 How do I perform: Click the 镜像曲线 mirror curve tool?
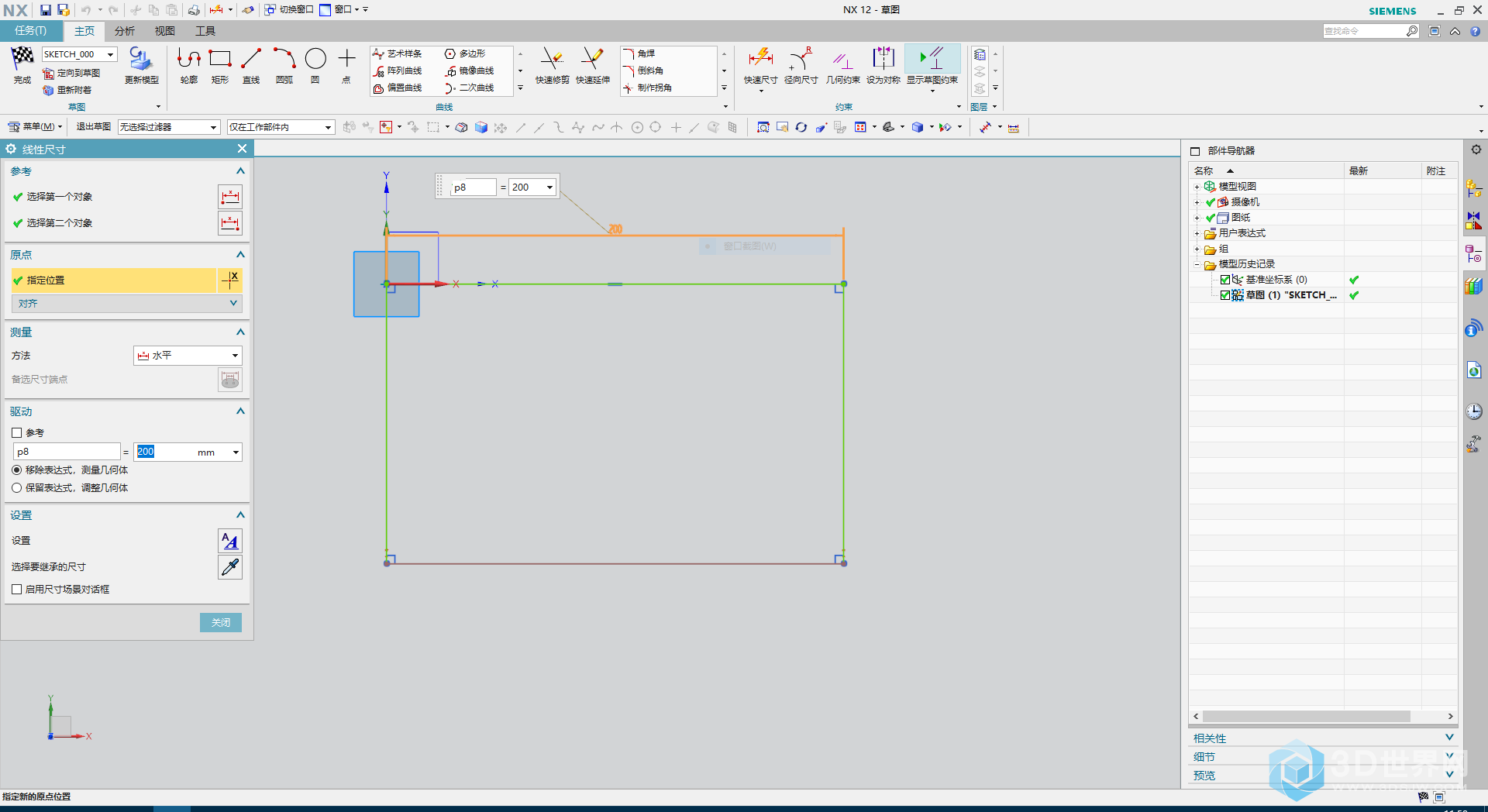point(470,71)
